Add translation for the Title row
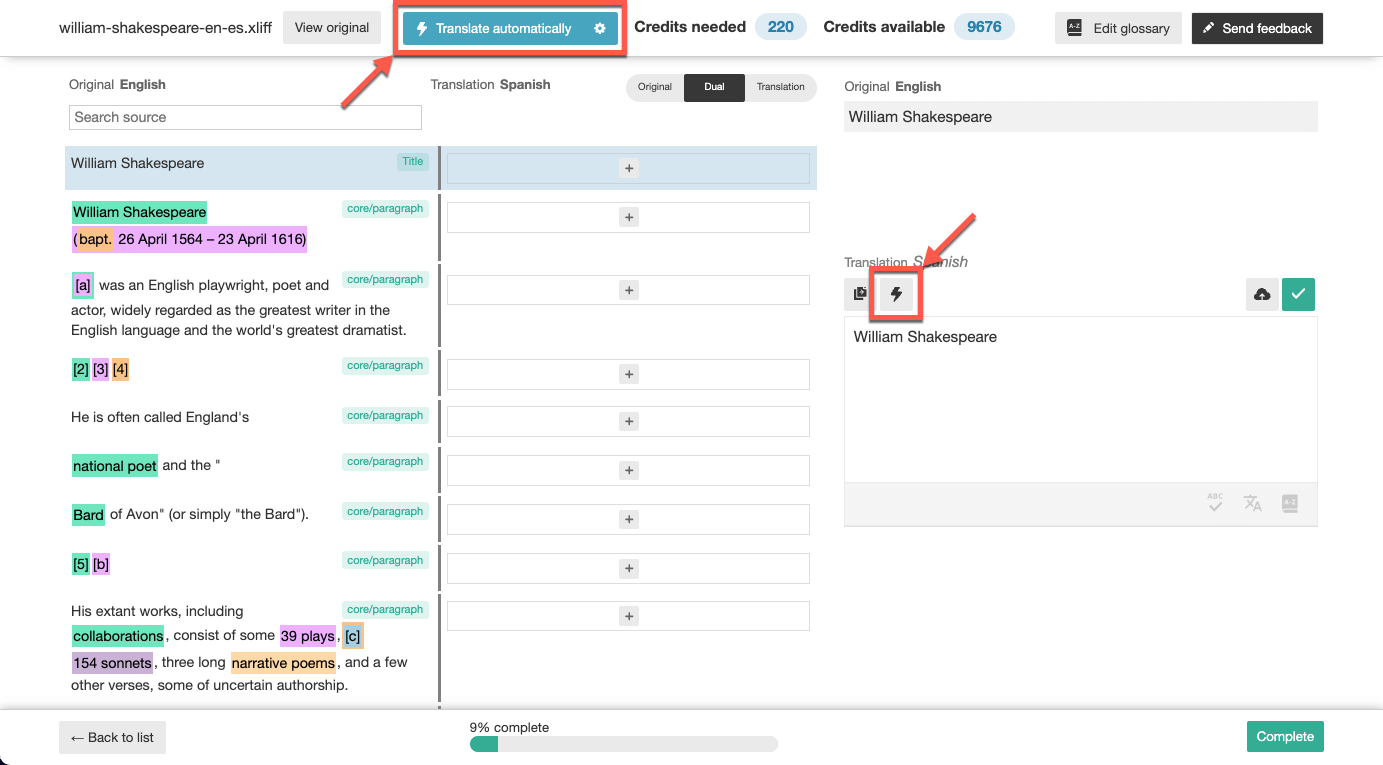Viewport: 1383px width, 765px height. pos(628,168)
